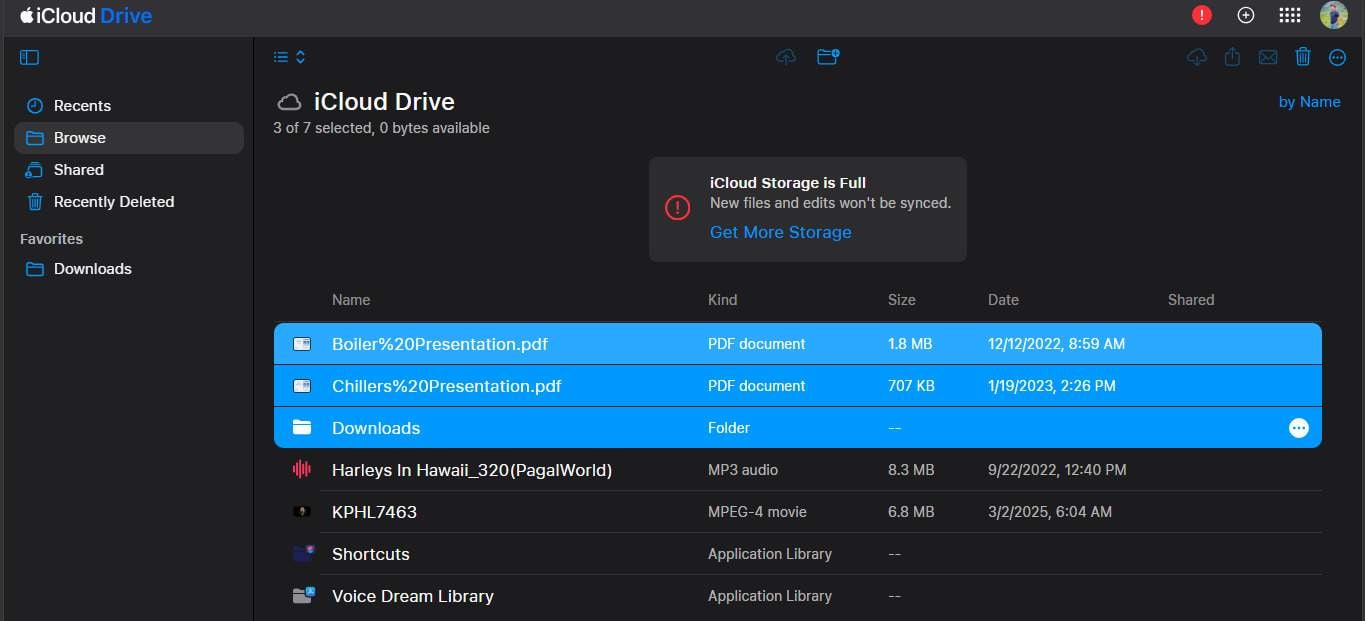The width and height of the screenshot is (1365, 621).
Task: Email selected items via the envelope icon
Action: tap(1268, 57)
